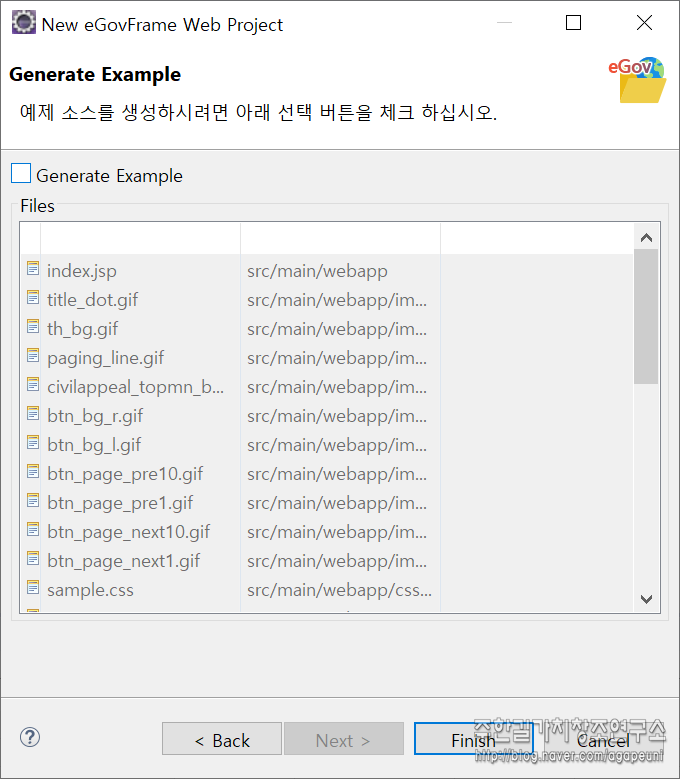This screenshot has height=779, width=680.
Task: Click the src/main/webapp path of index.jsp
Action: point(317,271)
